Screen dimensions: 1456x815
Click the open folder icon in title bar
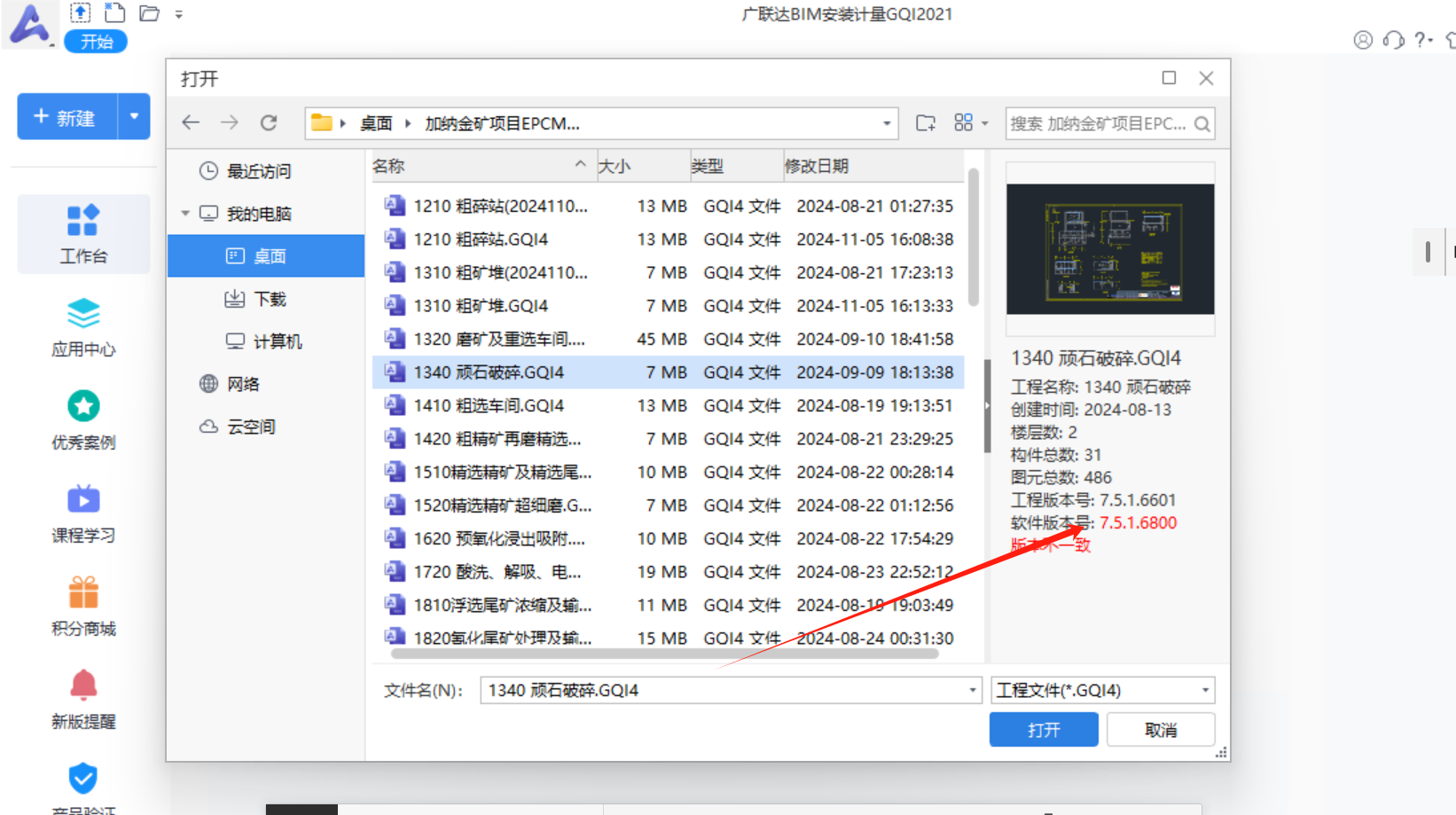(x=149, y=13)
